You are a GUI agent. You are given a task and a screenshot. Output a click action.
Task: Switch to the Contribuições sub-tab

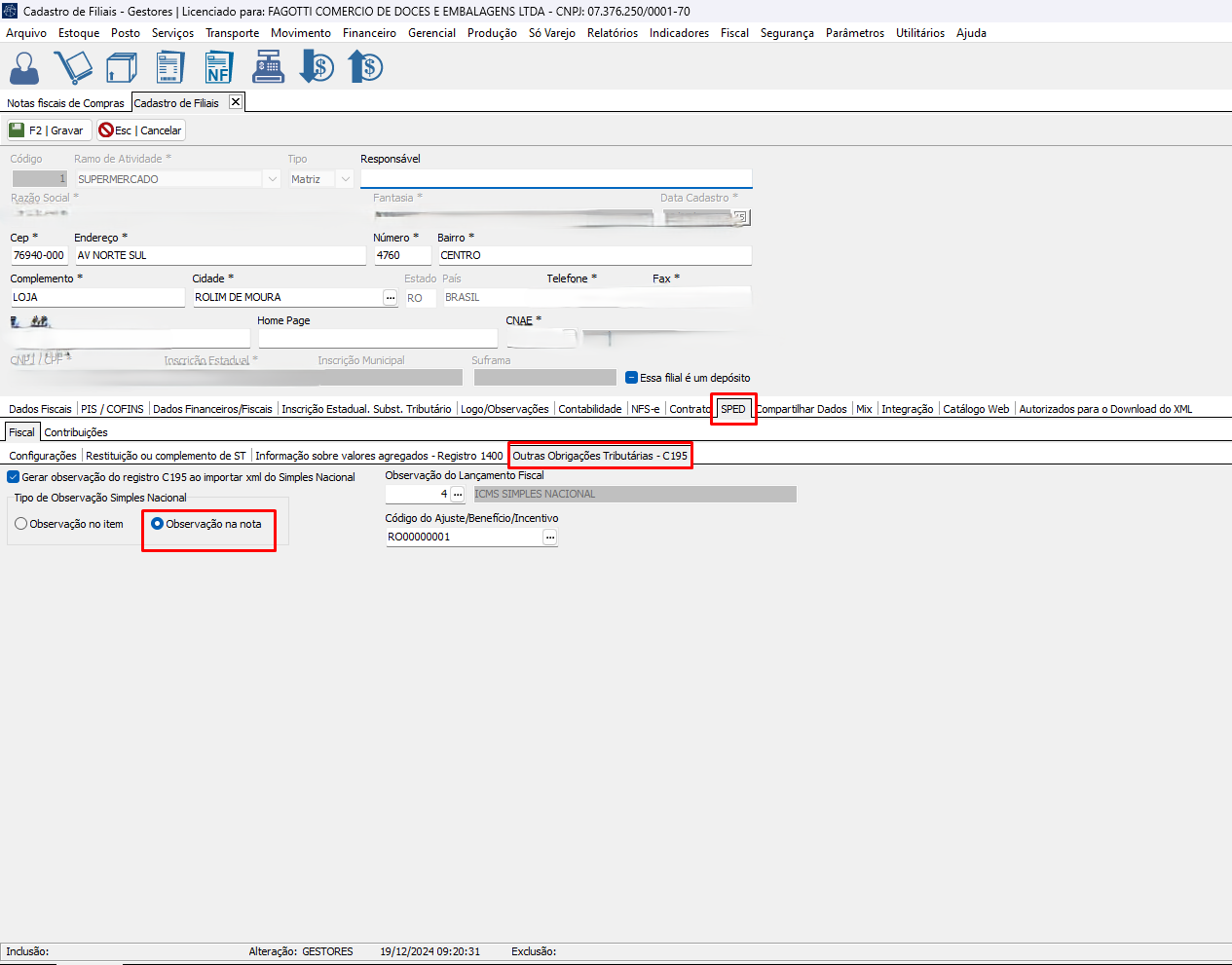(x=76, y=432)
